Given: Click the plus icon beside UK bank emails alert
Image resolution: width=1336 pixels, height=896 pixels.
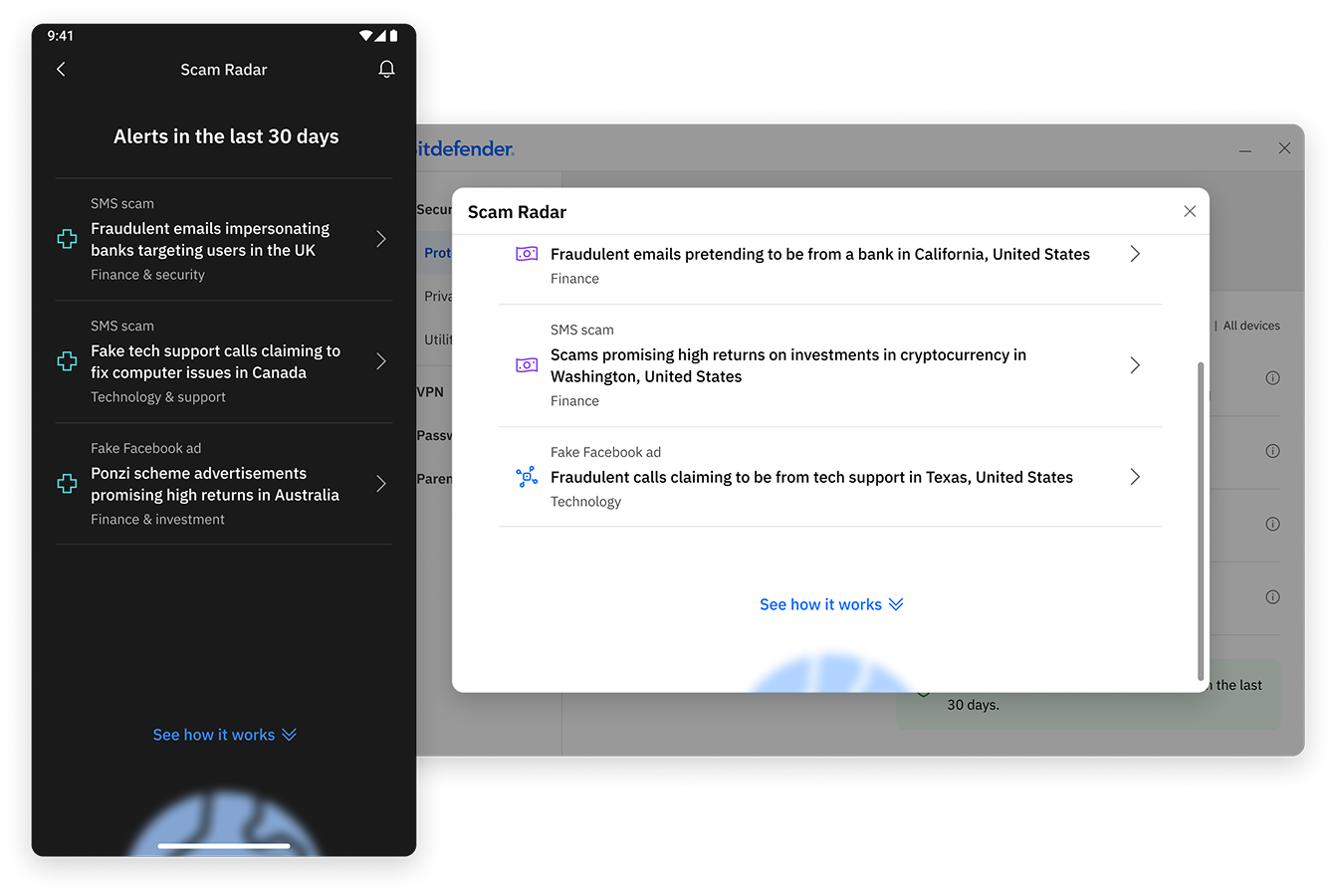Looking at the screenshot, I should tap(67, 239).
